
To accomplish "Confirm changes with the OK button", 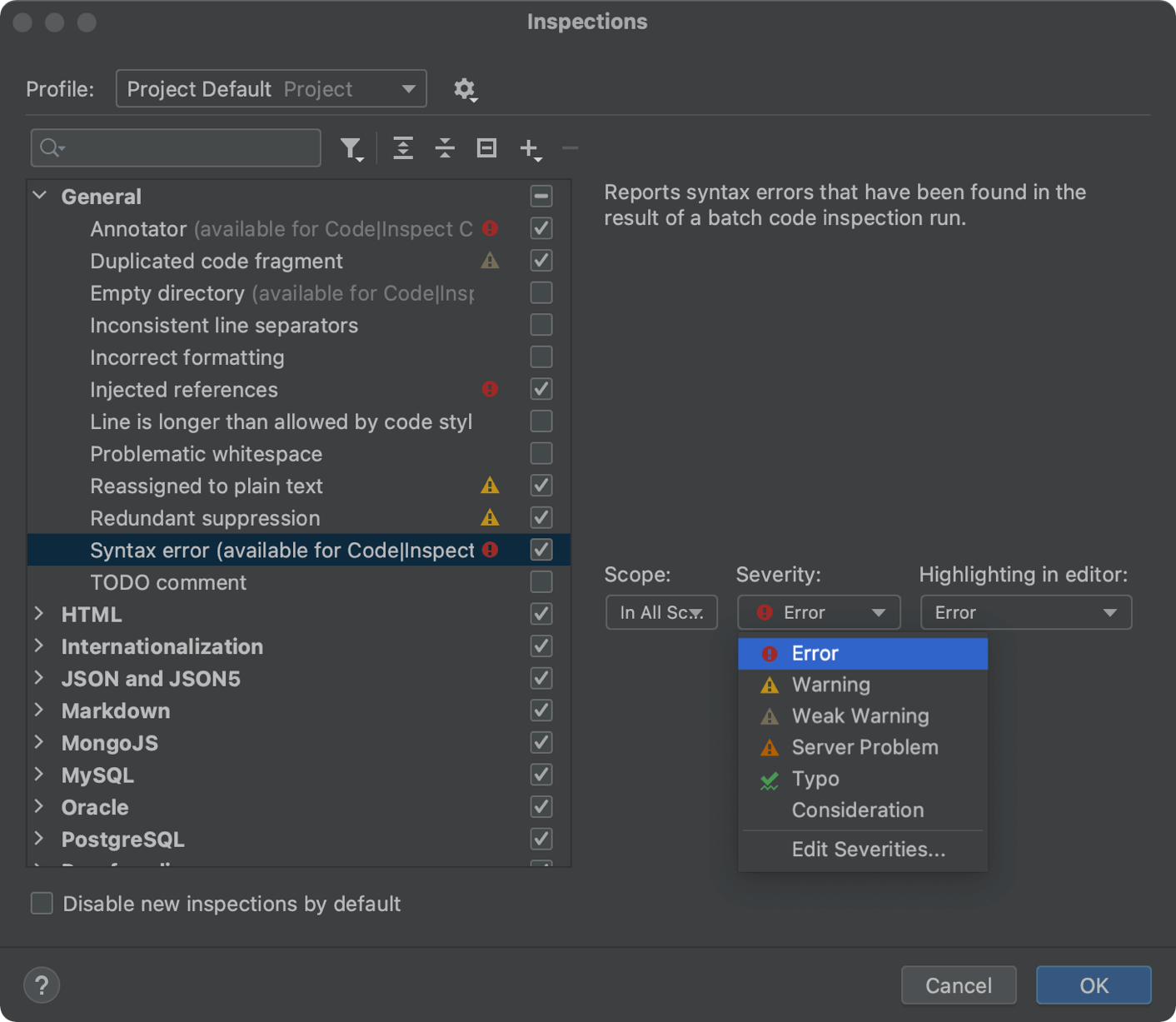I will 1093,985.
